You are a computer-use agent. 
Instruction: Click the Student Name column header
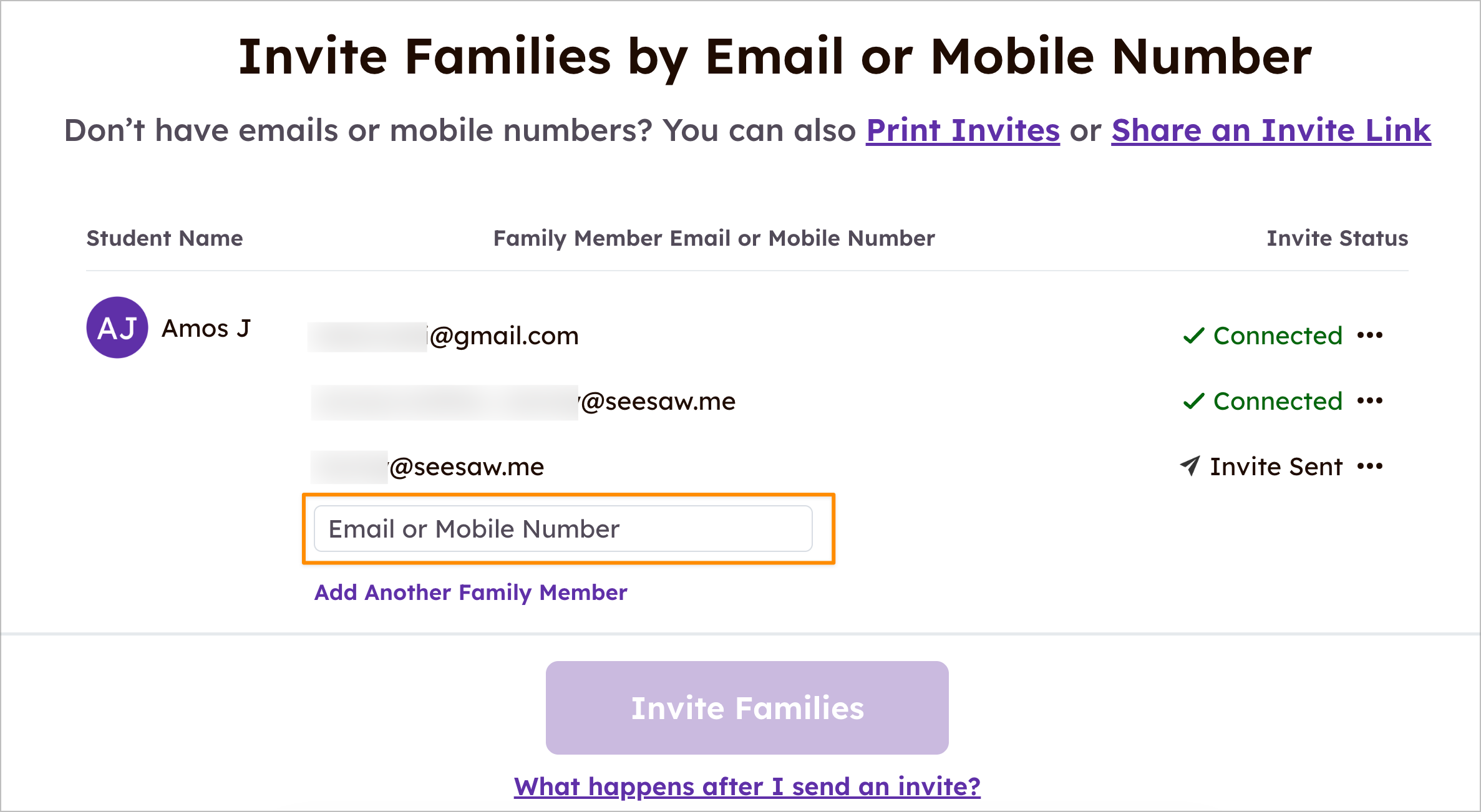point(165,238)
